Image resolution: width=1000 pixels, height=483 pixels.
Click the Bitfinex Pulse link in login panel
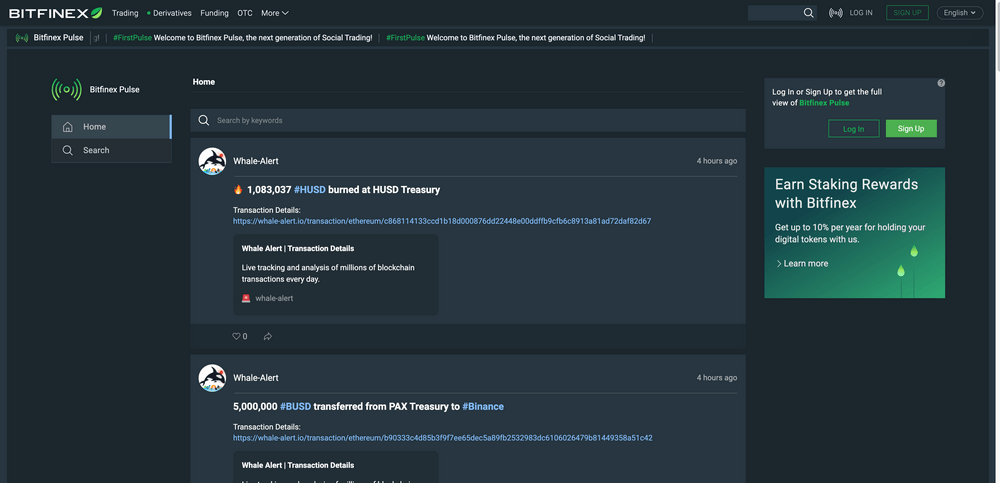(x=824, y=103)
